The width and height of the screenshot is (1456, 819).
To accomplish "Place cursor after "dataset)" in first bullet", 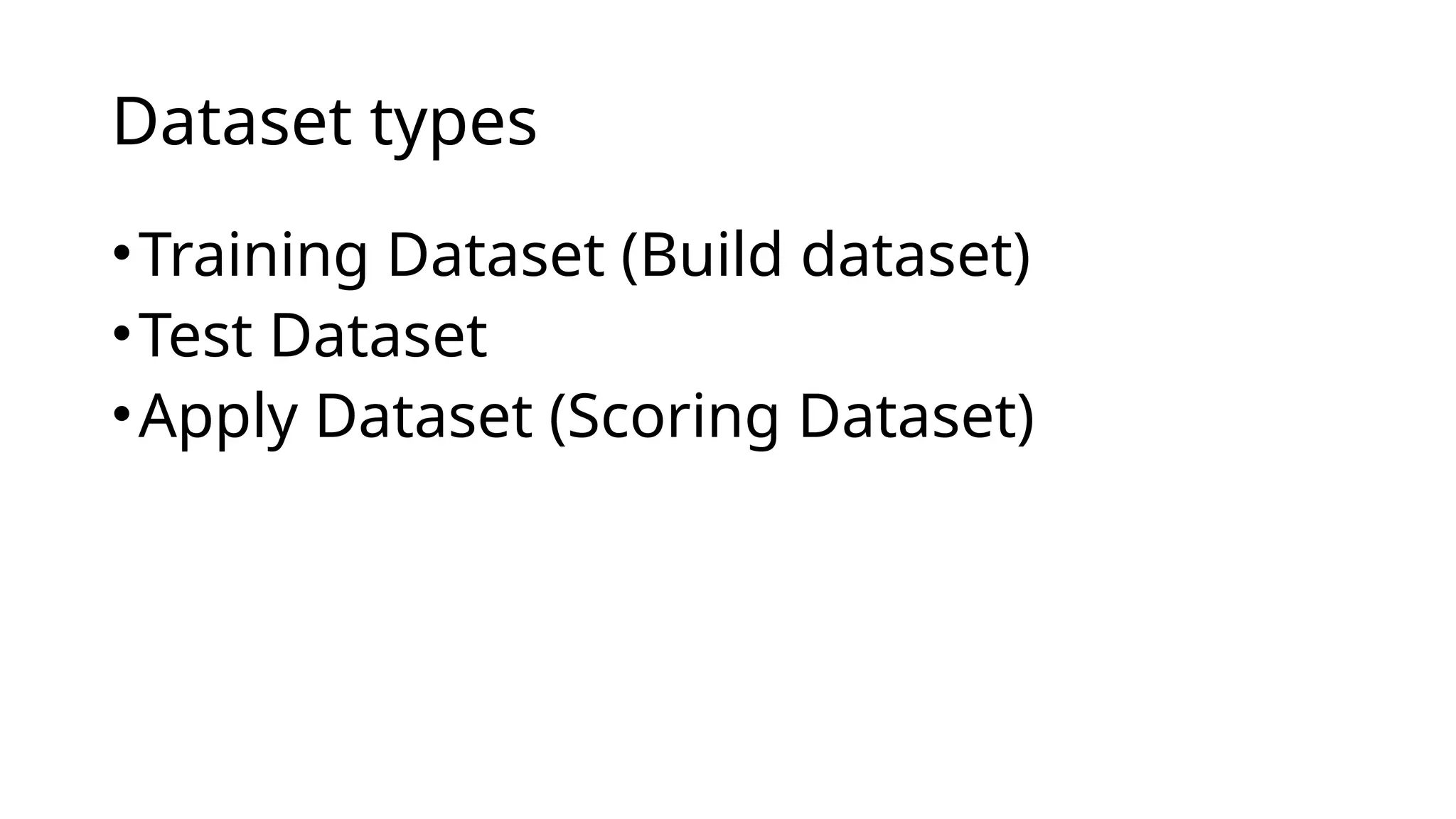I will [1032, 255].
